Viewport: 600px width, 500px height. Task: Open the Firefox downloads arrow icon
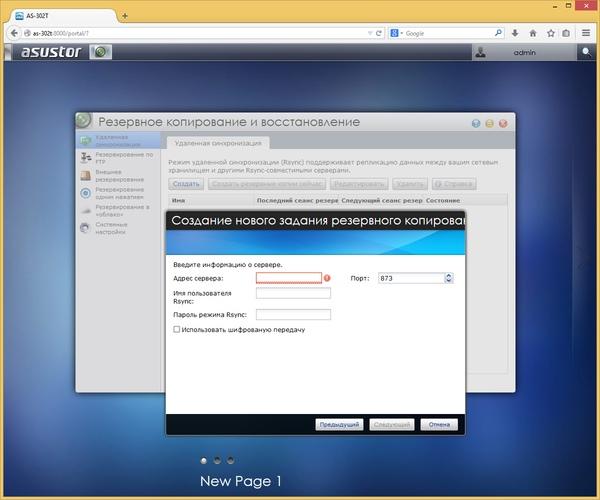(515, 33)
